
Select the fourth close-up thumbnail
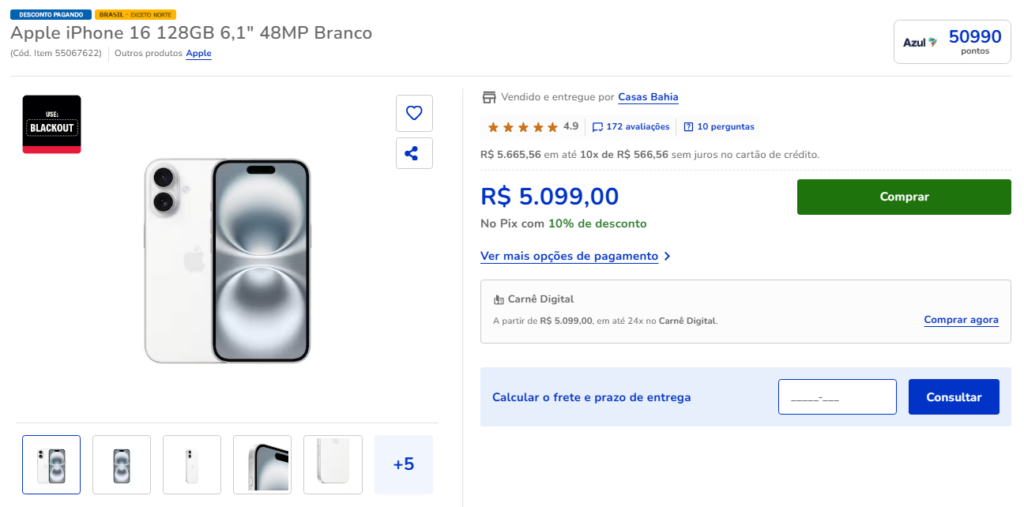(x=262, y=464)
